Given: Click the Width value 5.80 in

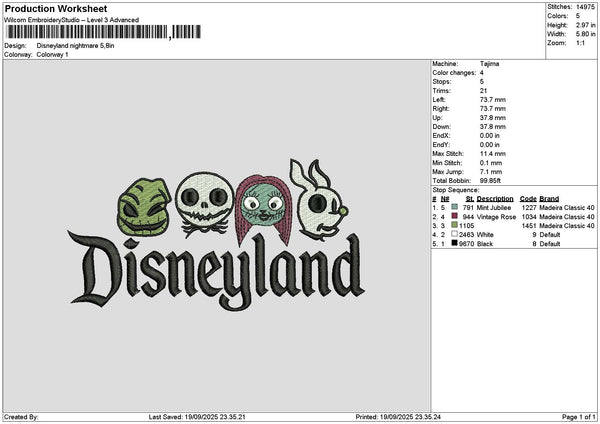Looking at the screenshot, I should coord(585,34).
